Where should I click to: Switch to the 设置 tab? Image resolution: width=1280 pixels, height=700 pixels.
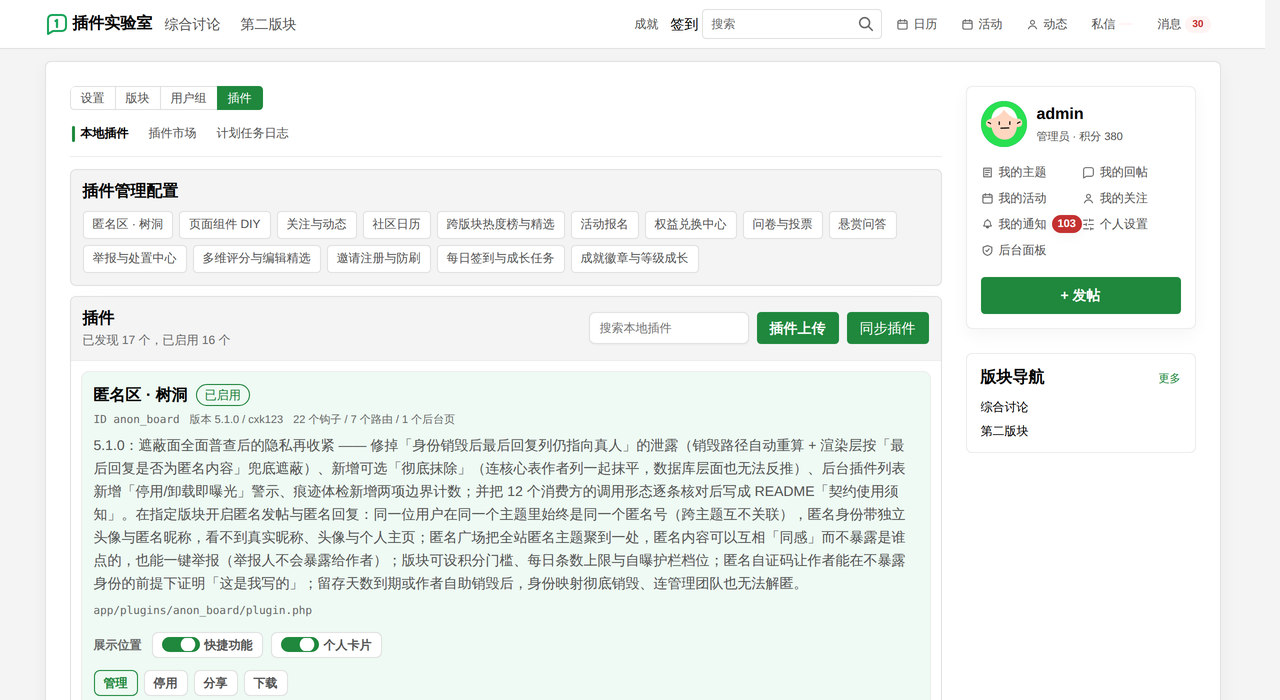(93, 98)
